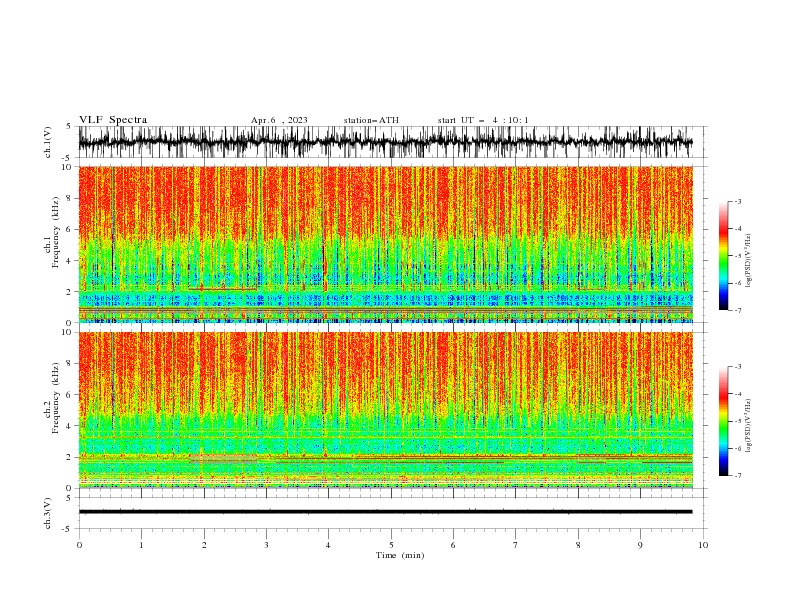
Task: Click the ch.1 color scale bar
Action: [x=723, y=255]
